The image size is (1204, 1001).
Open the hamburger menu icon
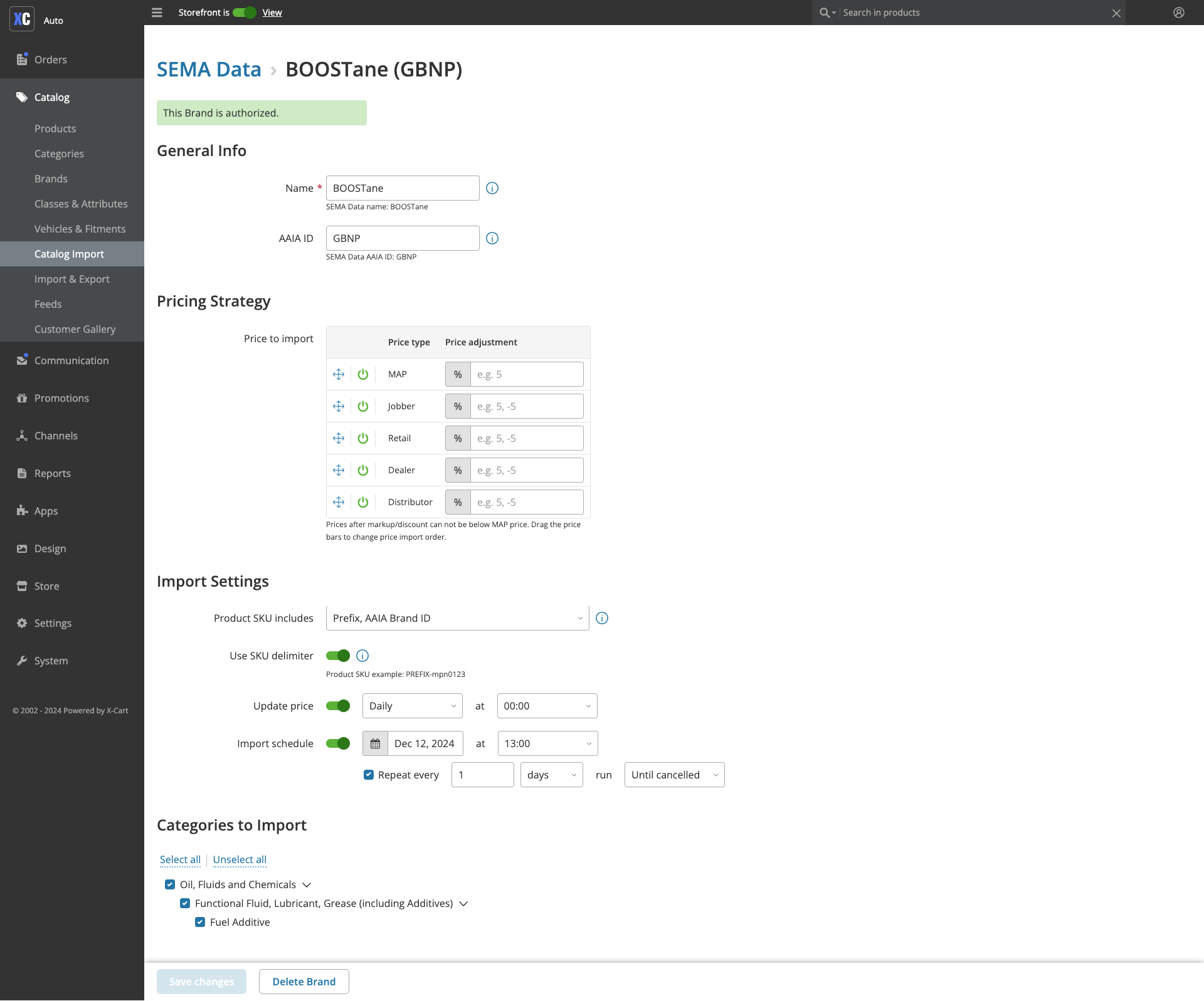[157, 13]
